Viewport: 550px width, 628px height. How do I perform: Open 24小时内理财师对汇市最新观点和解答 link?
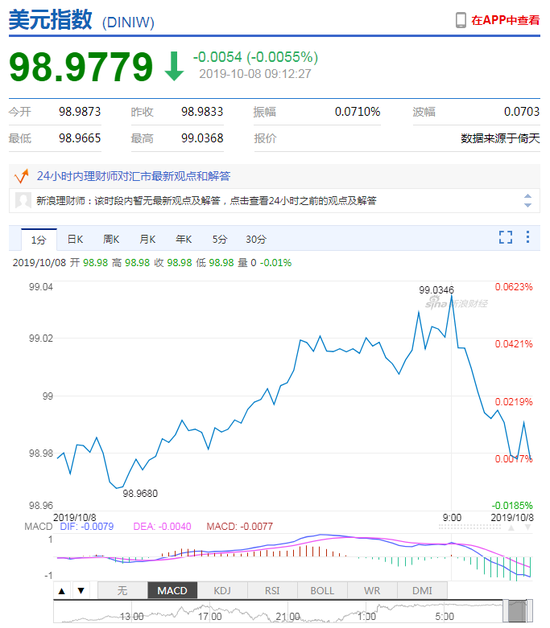(133, 176)
